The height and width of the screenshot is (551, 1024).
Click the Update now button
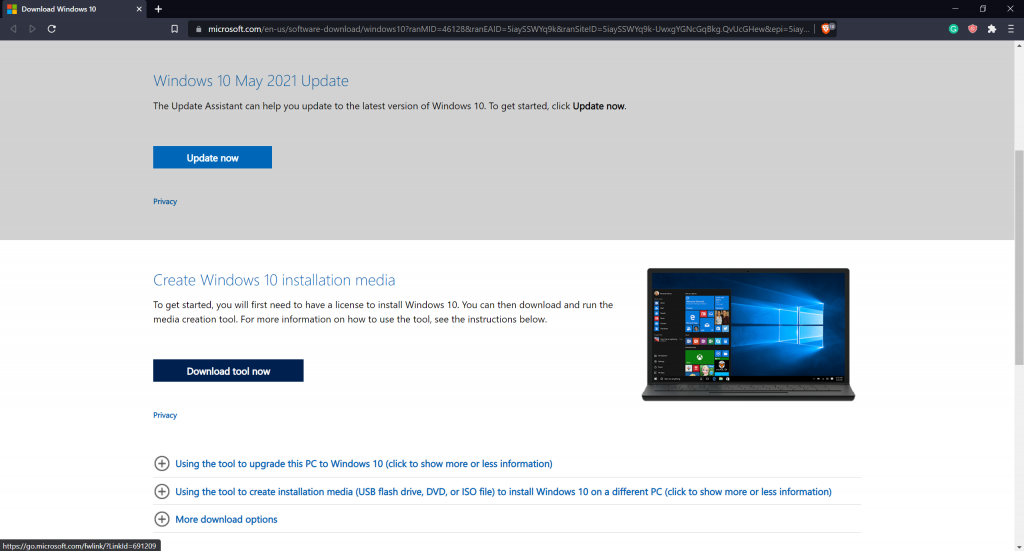(x=212, y=157)
